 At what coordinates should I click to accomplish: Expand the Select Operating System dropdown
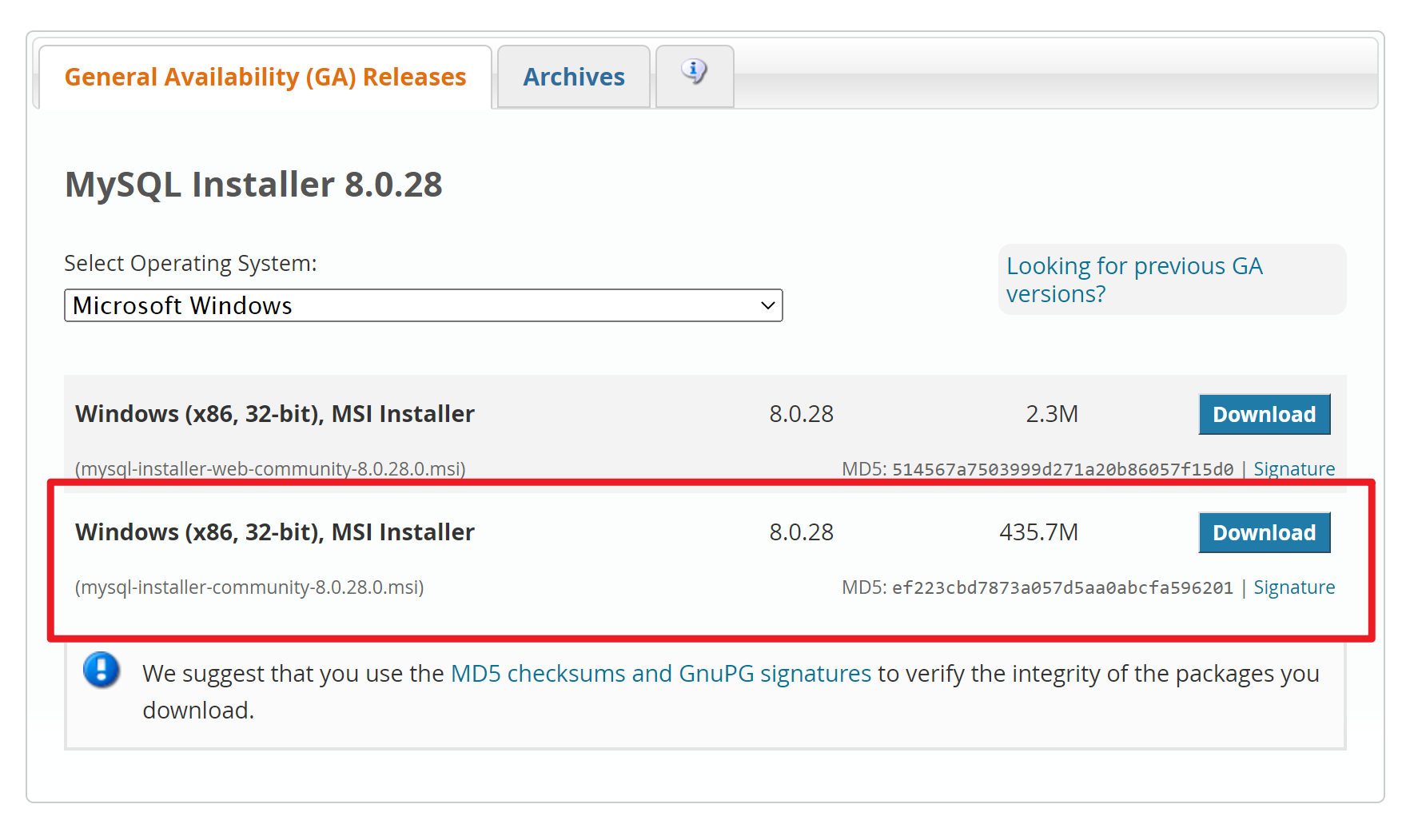coord(423,305)
